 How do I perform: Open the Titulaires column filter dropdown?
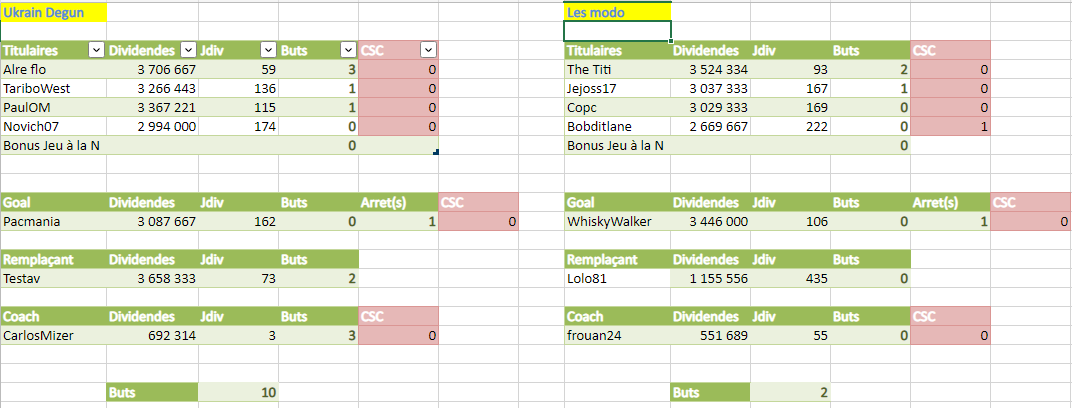click(x=96, y=50)
